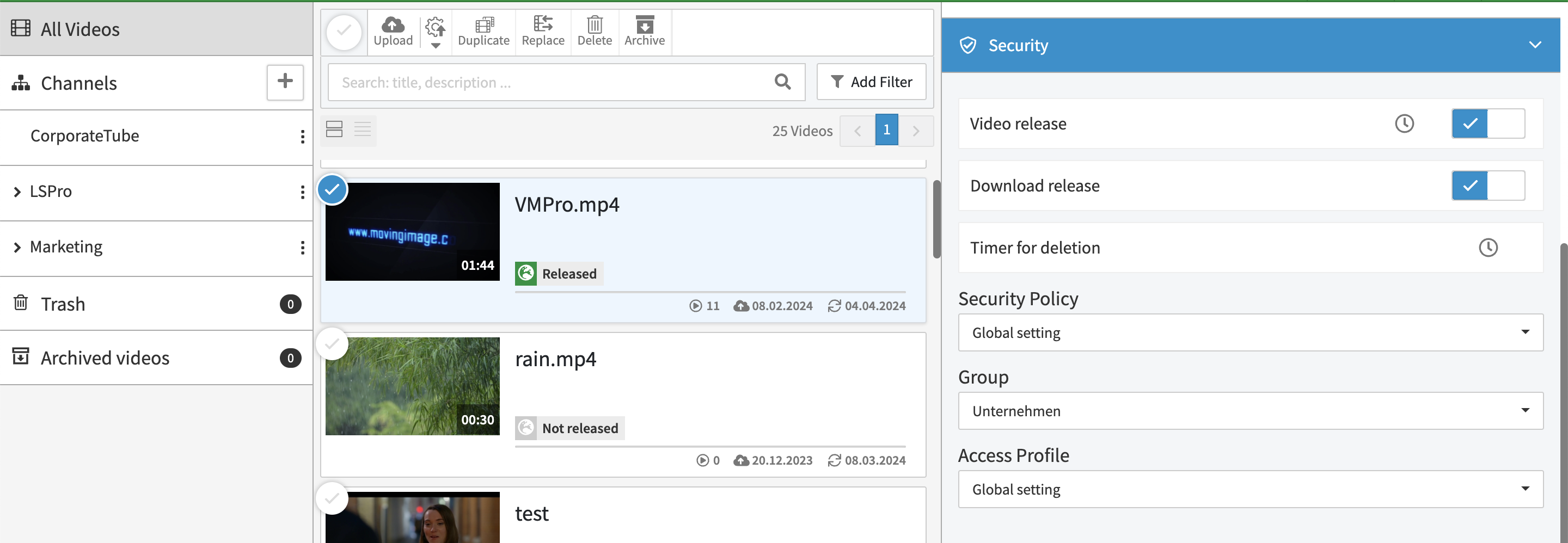This screenshot has width=1568, height=543.
Task: Open the Group dropdown showing Unternehmen
Action: coord(1250,411)
